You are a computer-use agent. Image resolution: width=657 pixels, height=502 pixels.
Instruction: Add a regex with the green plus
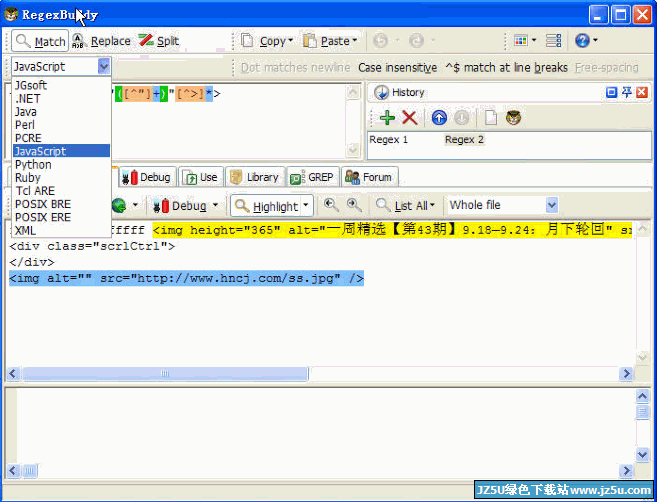pyautogui.click(x=387, y=118)
